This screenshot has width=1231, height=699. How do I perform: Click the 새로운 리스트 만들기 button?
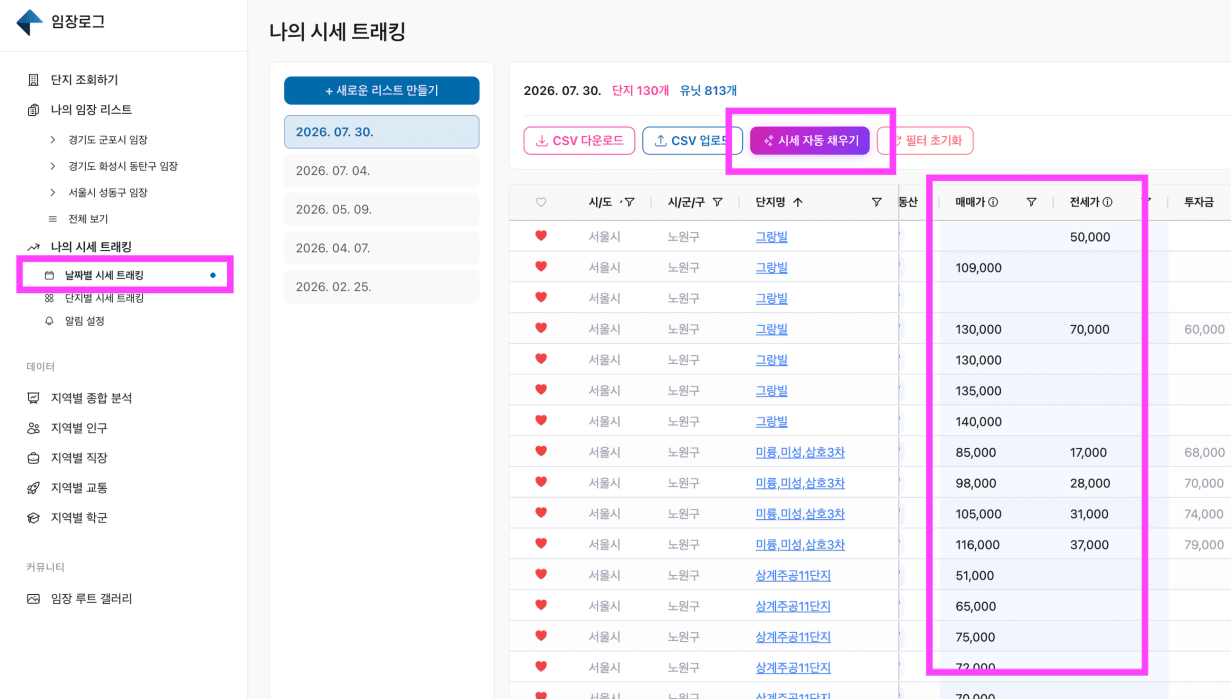click(381, 90)
